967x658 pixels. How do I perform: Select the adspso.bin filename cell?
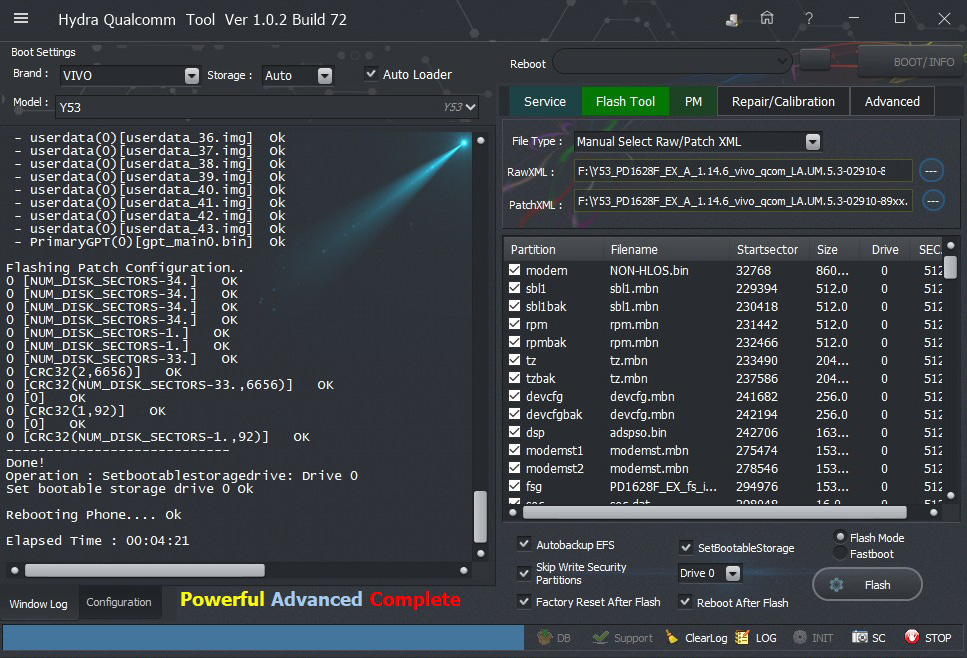pyautogui.click(x=638, y=432)
